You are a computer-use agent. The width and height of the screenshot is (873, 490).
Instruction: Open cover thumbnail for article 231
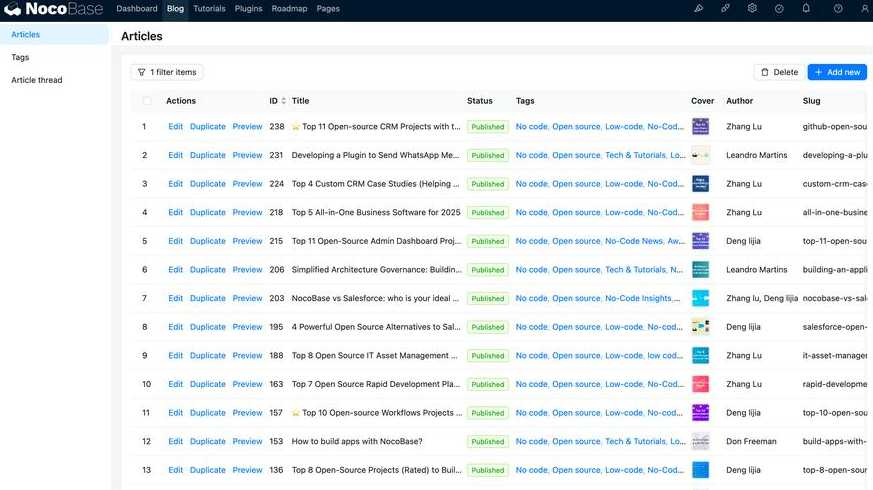point(700,155)
